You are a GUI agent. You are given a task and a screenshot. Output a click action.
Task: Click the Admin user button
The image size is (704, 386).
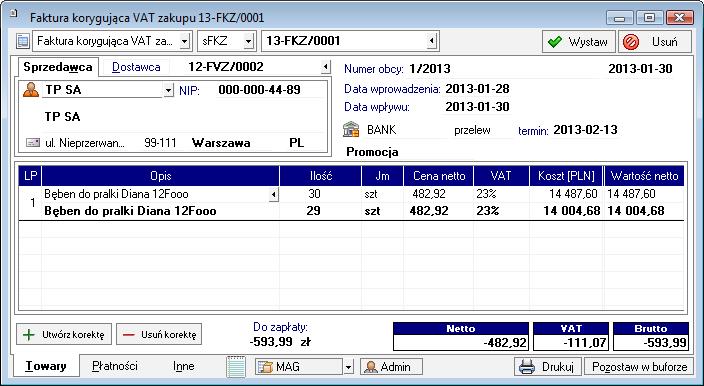(391, 367)
